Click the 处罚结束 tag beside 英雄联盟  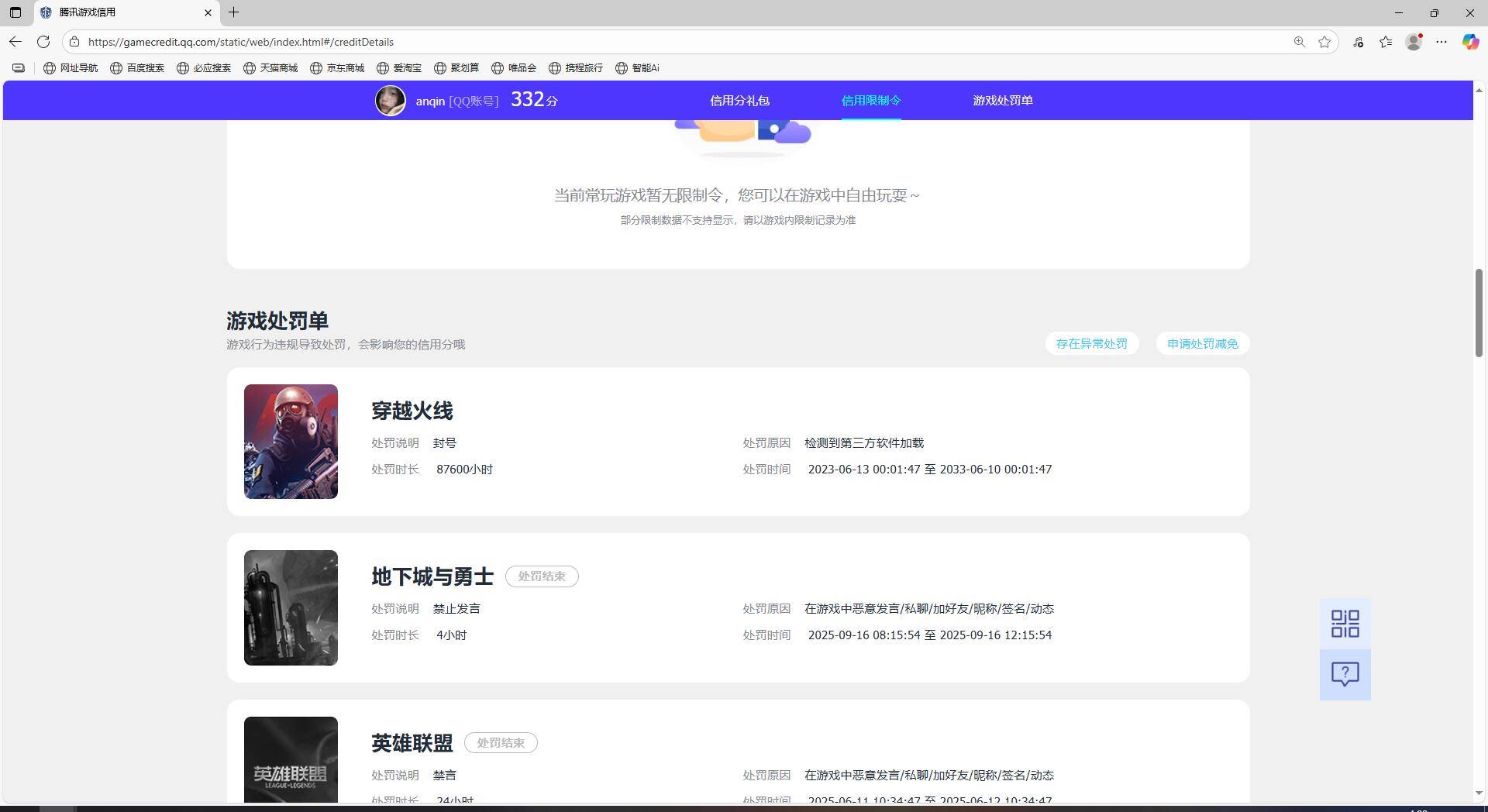click(x=501, y=742)
